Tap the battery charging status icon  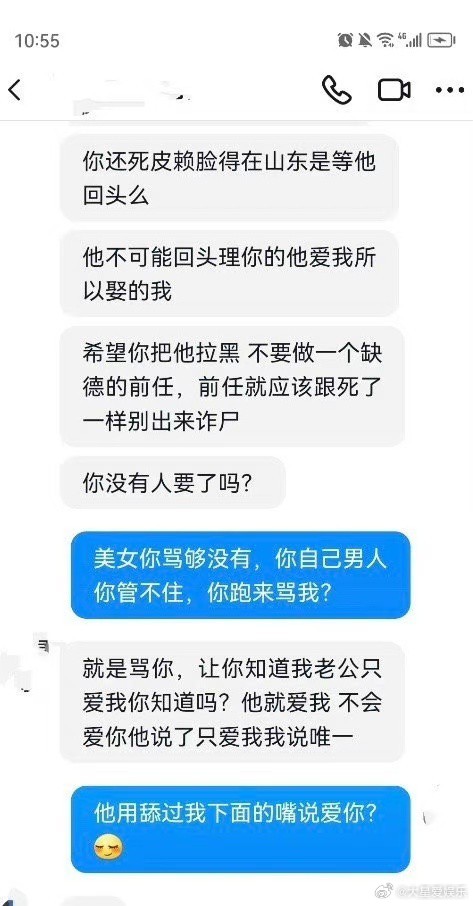click(441, 40)
